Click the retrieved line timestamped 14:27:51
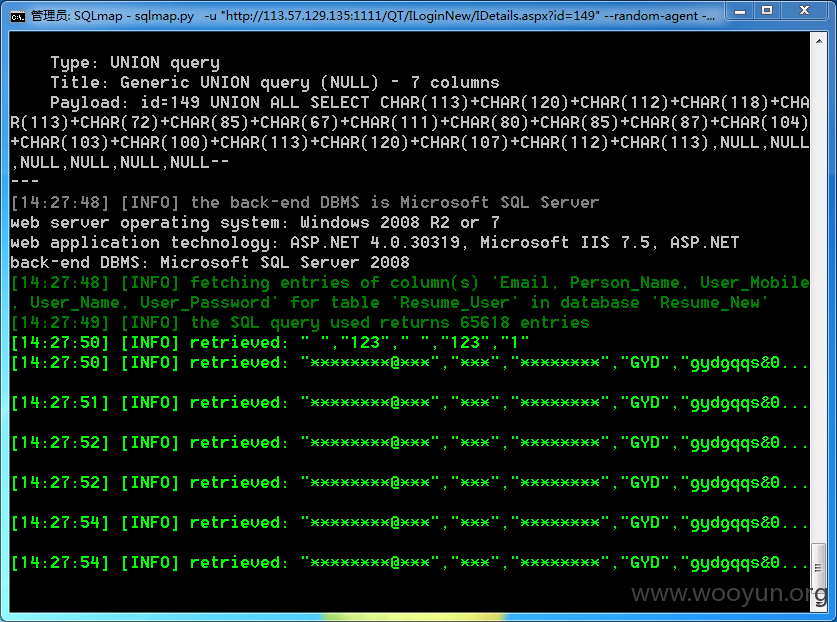837x622 pixels. (x=410, y=403)
